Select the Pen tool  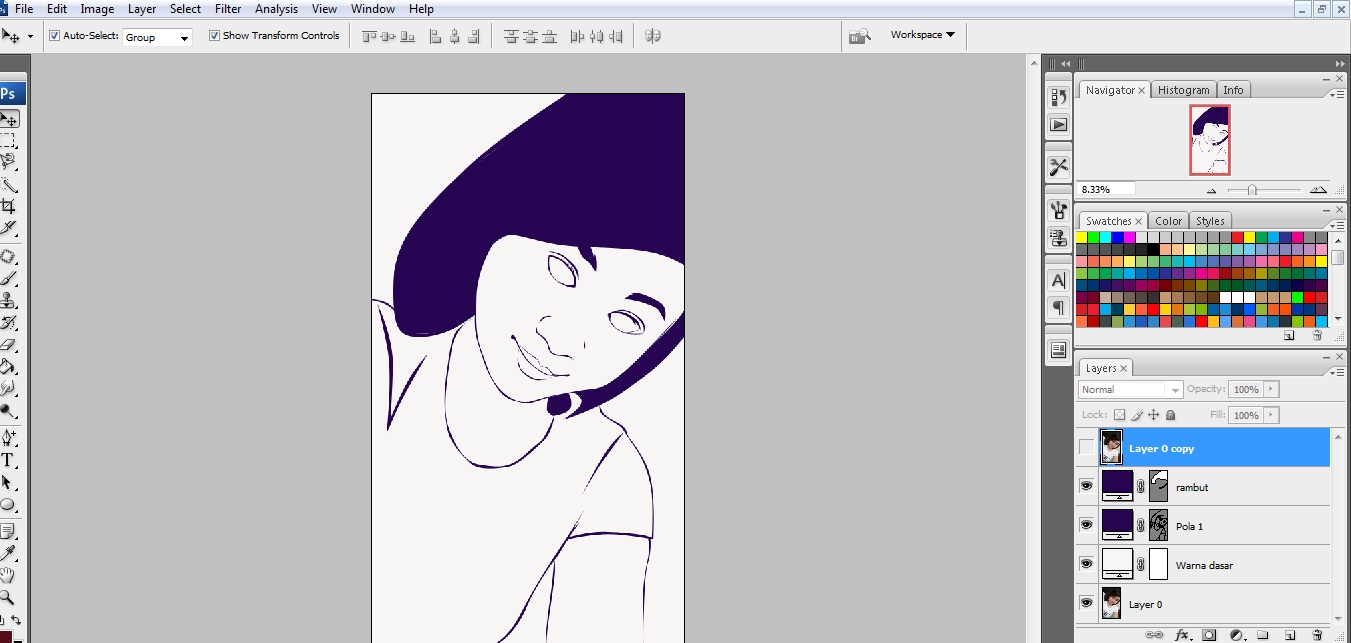[8, 438]
